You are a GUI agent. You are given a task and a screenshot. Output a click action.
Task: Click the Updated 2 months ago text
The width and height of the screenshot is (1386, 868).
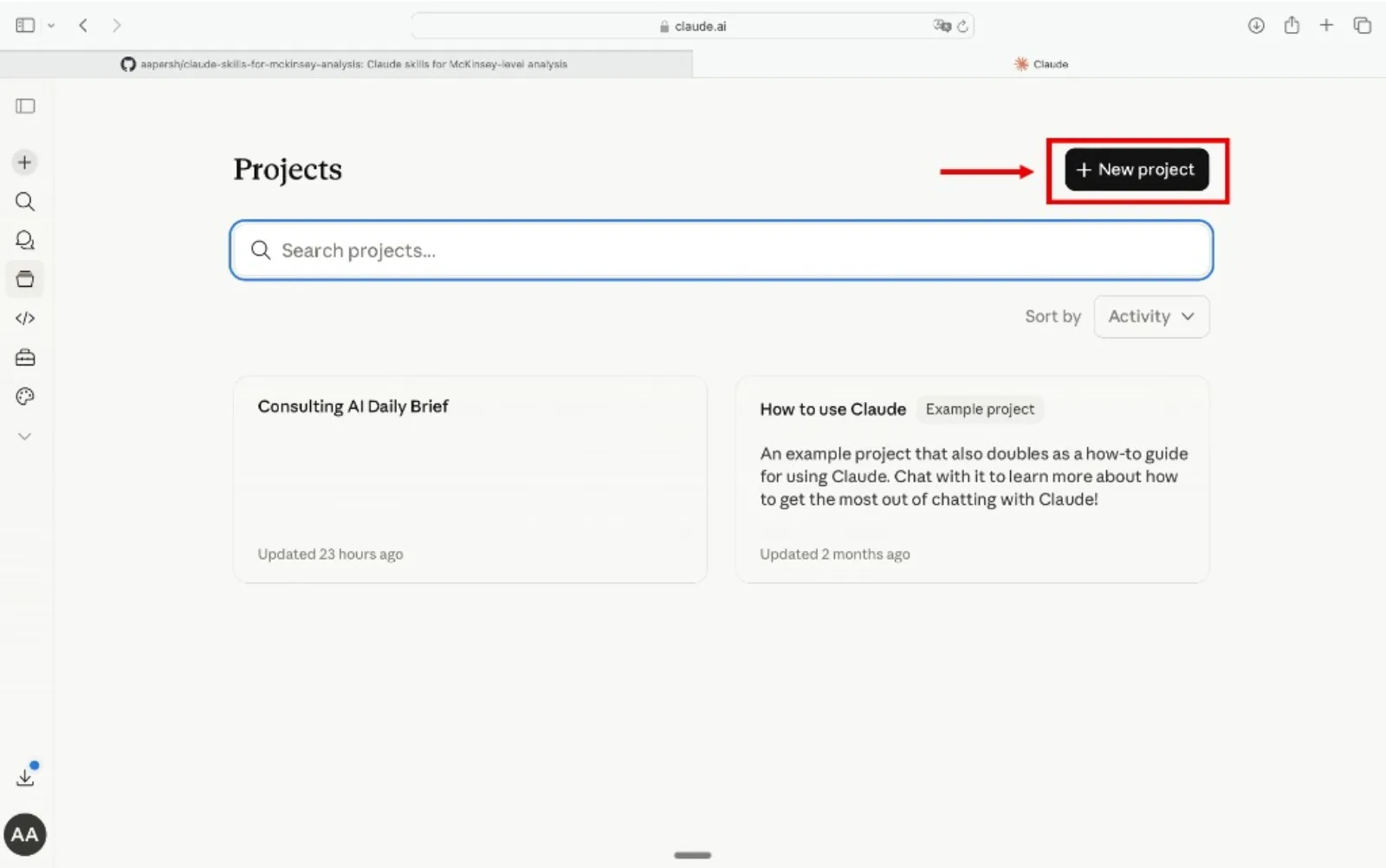point(835,554)
